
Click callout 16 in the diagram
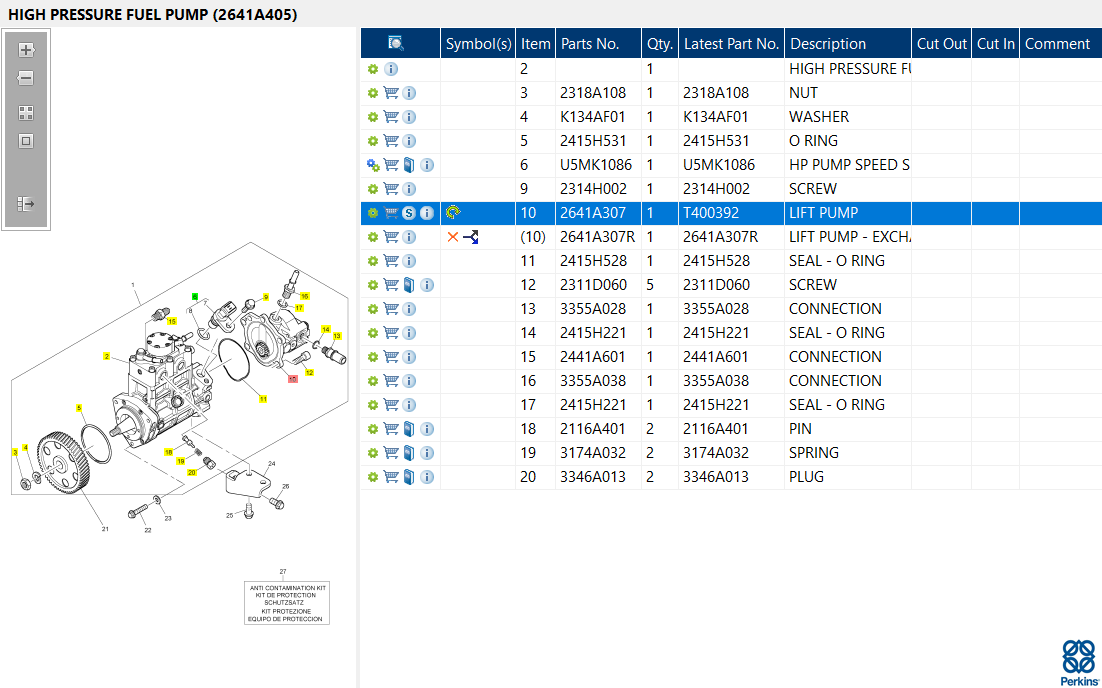tap(305, 297)
